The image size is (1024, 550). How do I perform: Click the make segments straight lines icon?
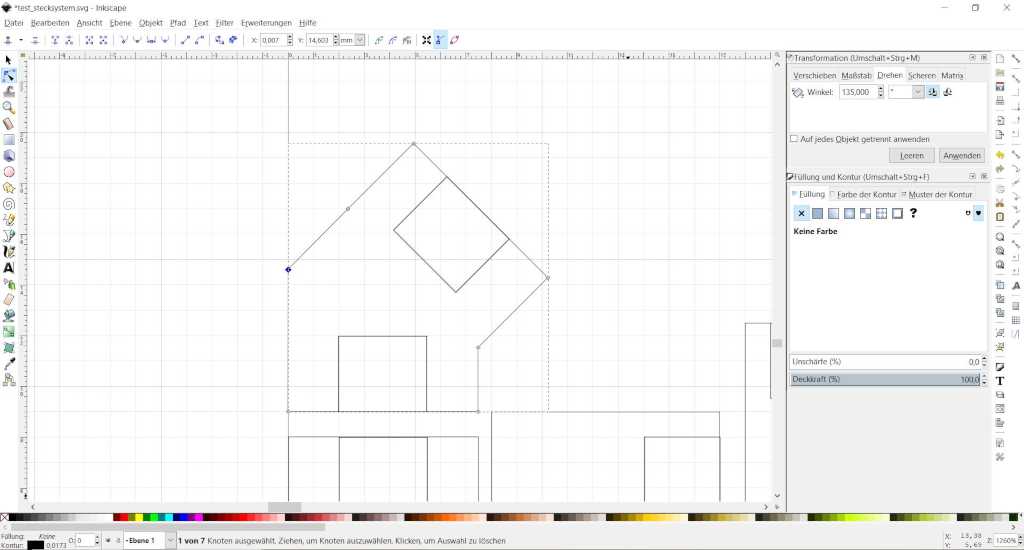[x=185, y=40]
